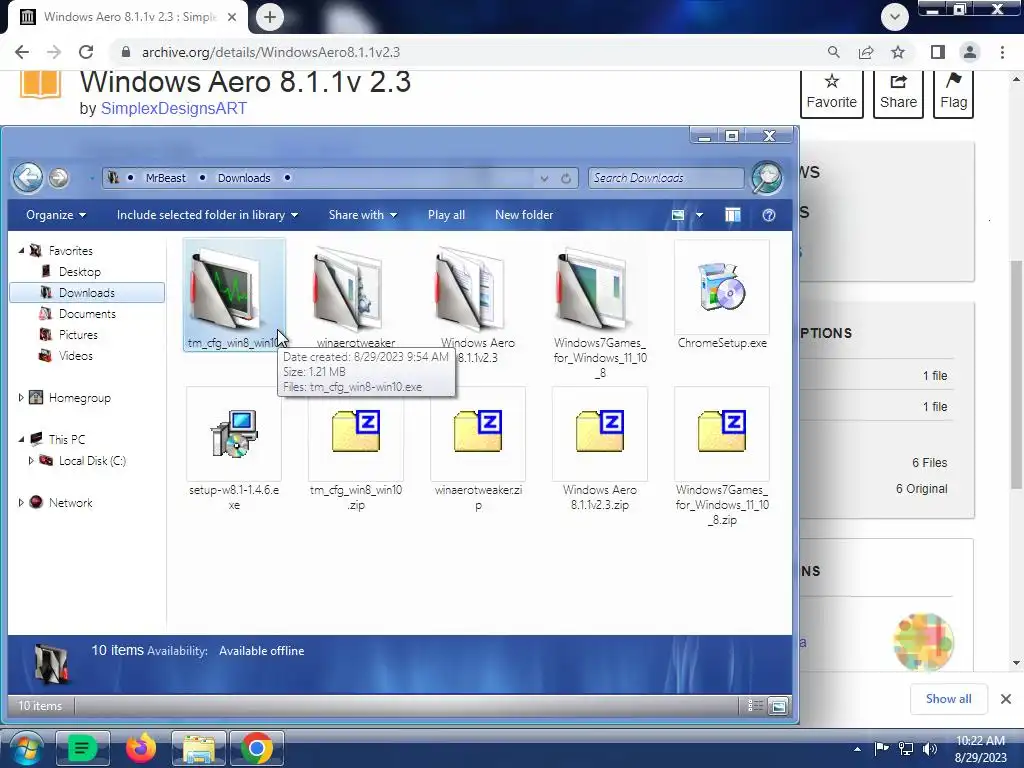Select Pictures in navigation pane
Screen dimensions: 1024x768
(78, 334)
